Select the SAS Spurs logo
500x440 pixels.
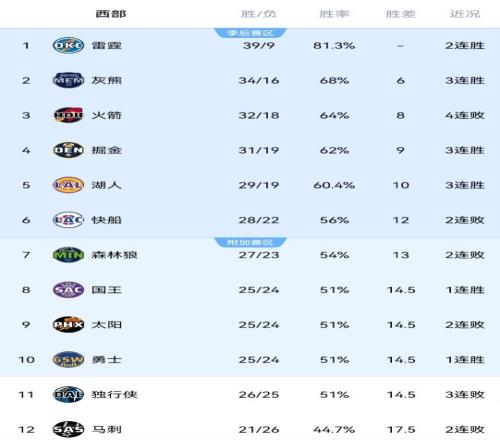click(68, 429)
